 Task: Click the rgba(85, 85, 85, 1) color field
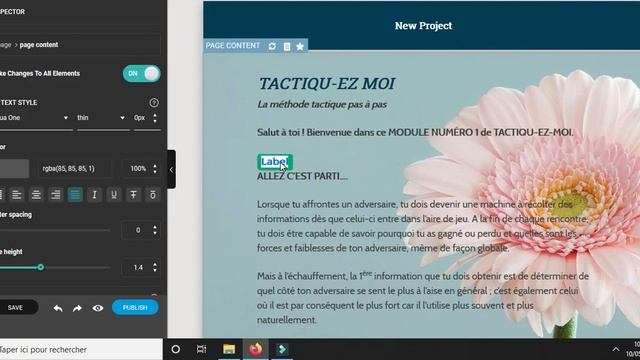[x=75, y=169]
